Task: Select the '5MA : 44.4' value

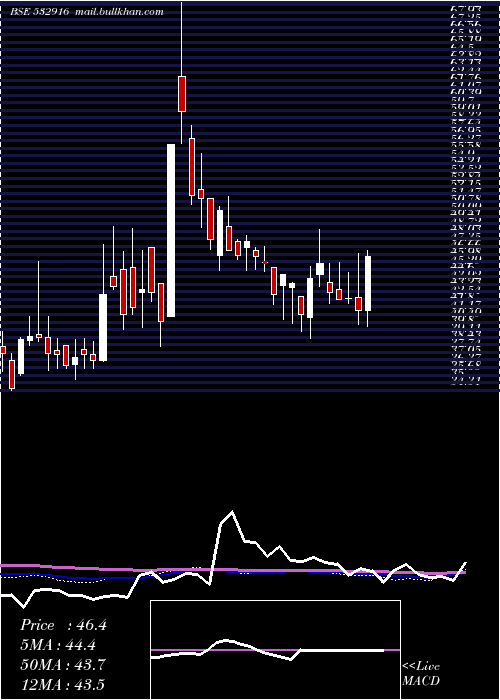Action: (x=58, y=645)
